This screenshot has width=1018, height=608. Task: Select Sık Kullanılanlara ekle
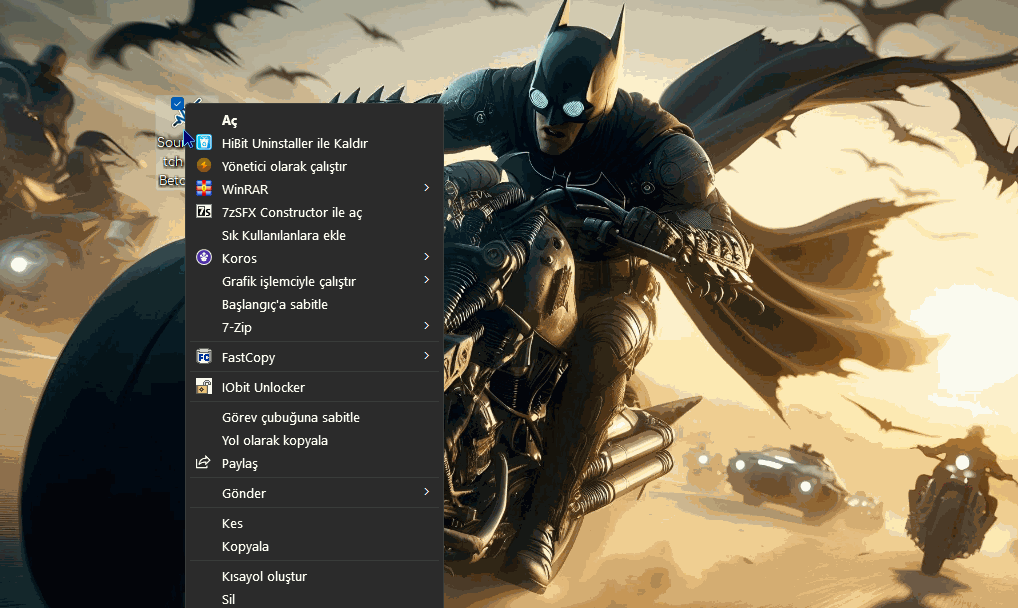click(x=315, y=235)
